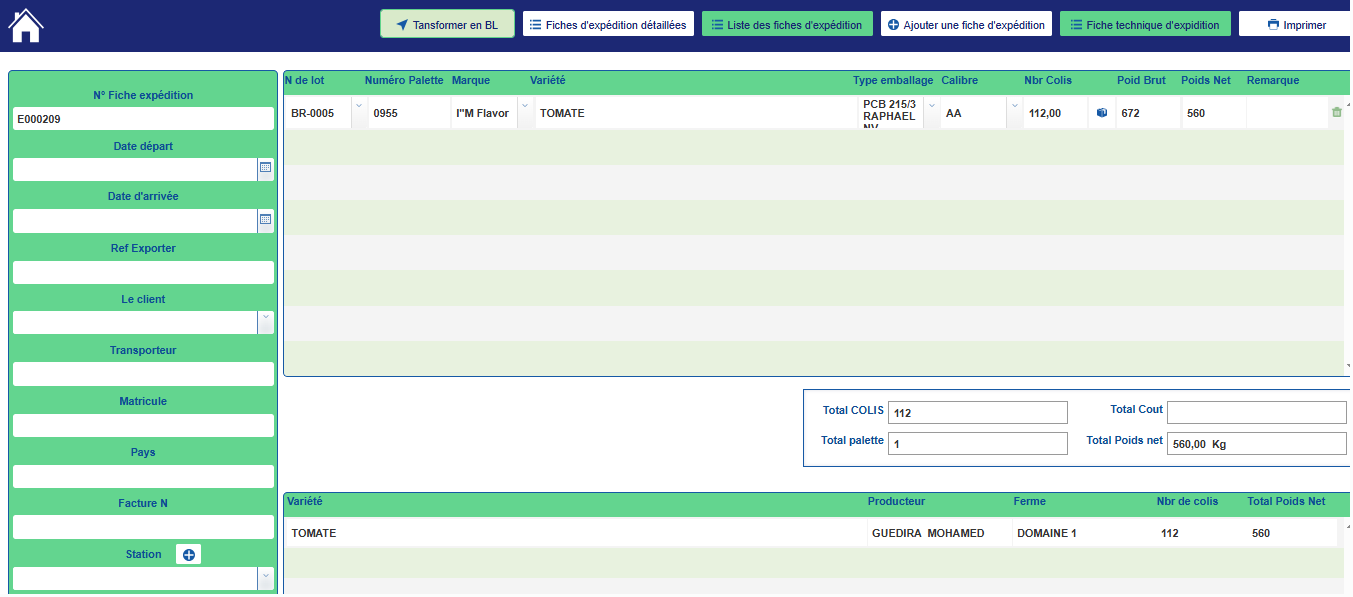Open the Marque I"M Flavor dropdown arrow

[x=524, y=113]
